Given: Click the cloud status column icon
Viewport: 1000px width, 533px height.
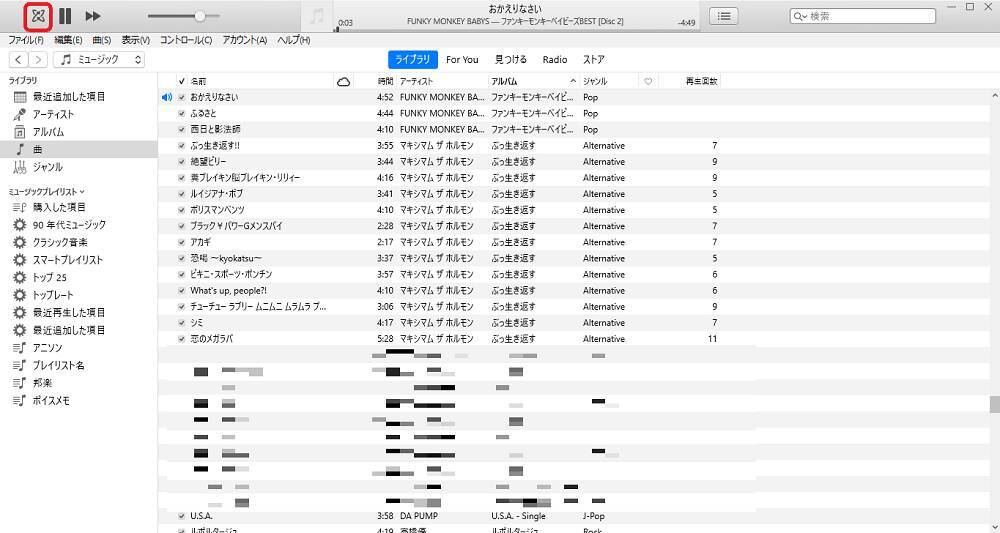Looking at the screenshot, I should pyautogui.click(x=344, y=81).
